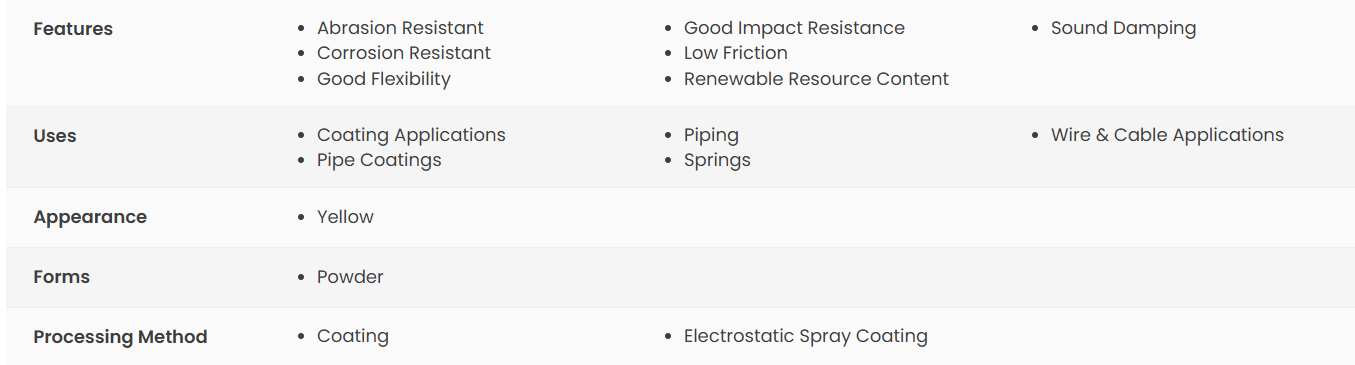Click Pipe Coatings in the Uses row
The height and width of the screenshot is (365, 1355).
[x=379, y=160]
